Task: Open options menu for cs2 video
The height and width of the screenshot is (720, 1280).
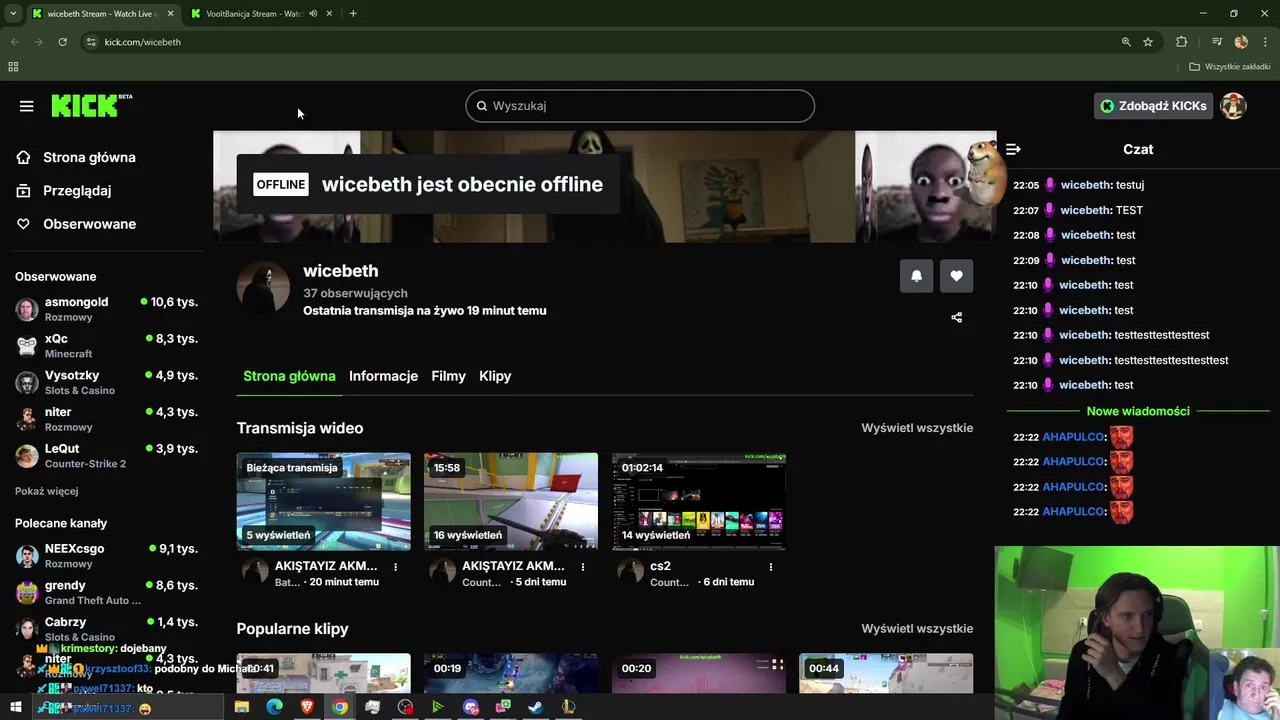Action: coord(771,567)
